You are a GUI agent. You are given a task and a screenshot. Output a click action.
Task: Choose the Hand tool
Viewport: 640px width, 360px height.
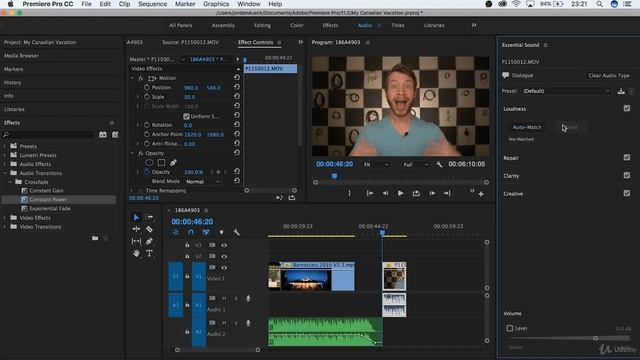[x=136, y=253]
